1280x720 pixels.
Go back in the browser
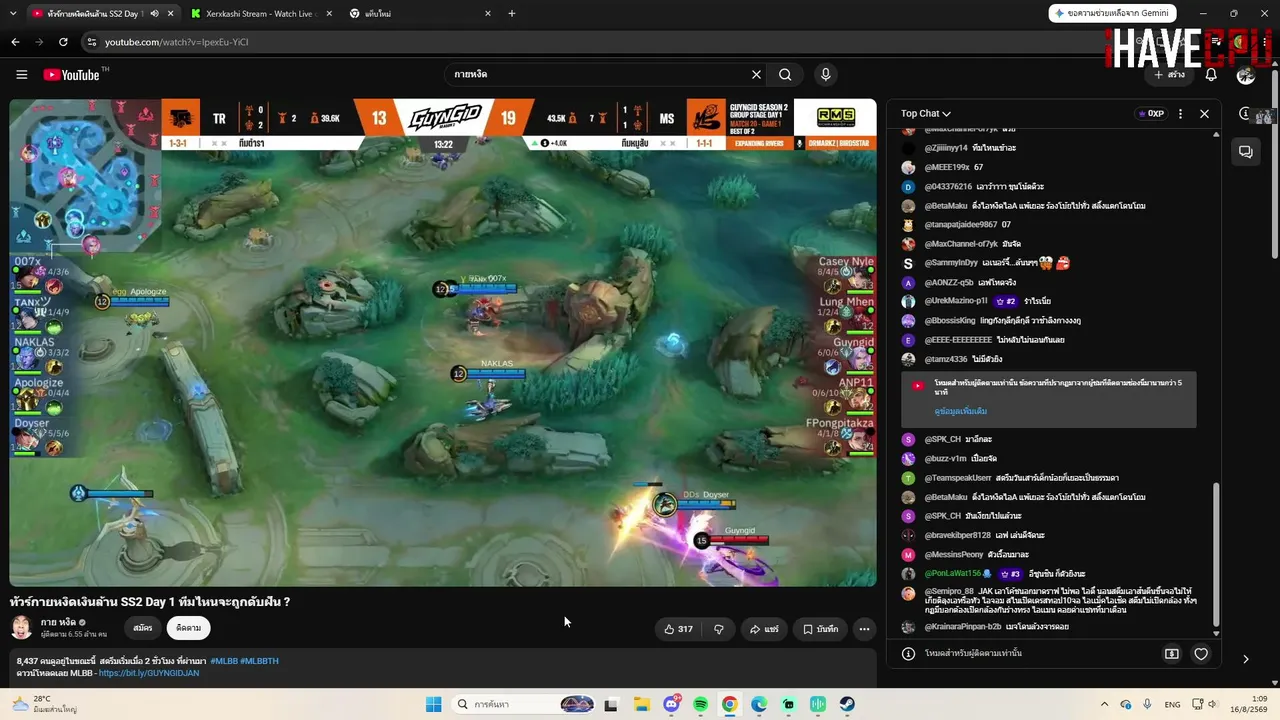15,42
